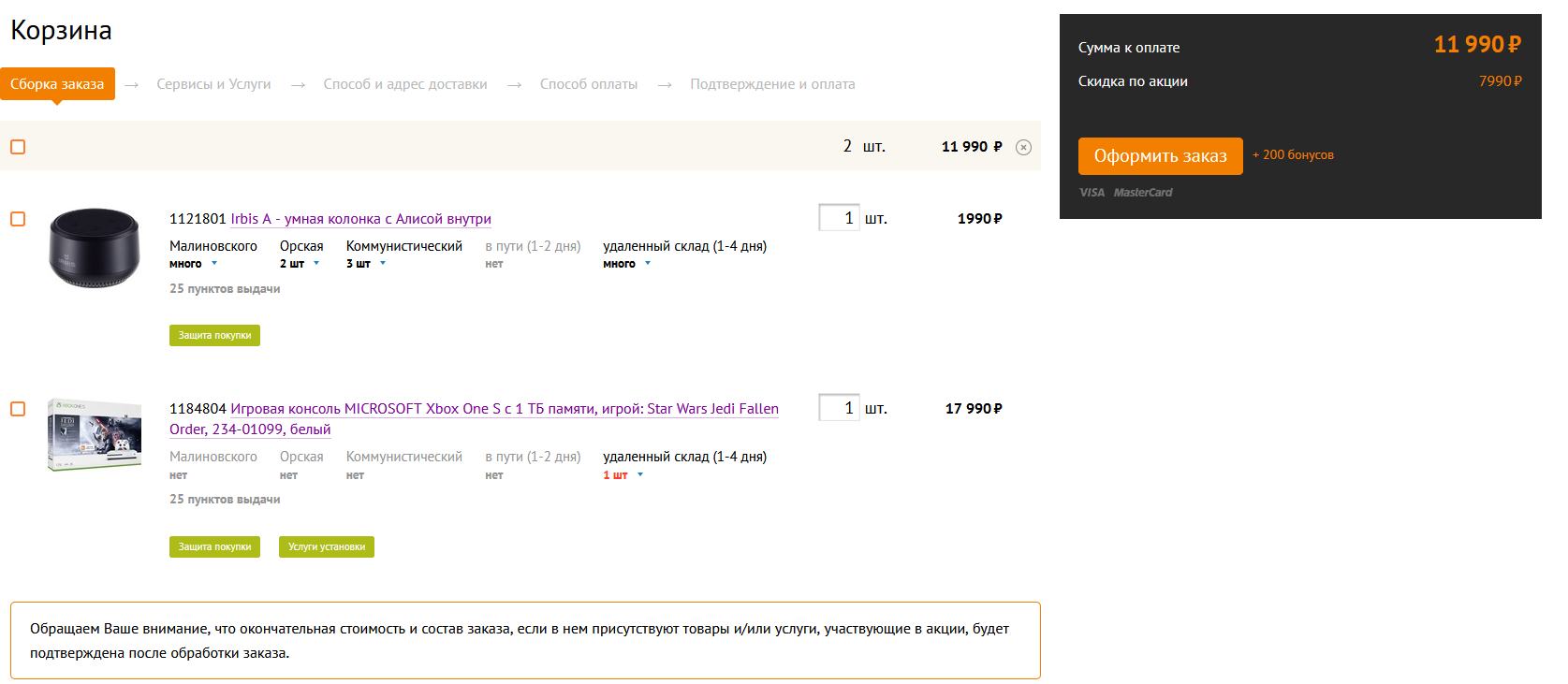Click 'в пути (1-2 дня)' in the Xbox row
This screenshot has height=684, width=1568.
click(533, 457)
